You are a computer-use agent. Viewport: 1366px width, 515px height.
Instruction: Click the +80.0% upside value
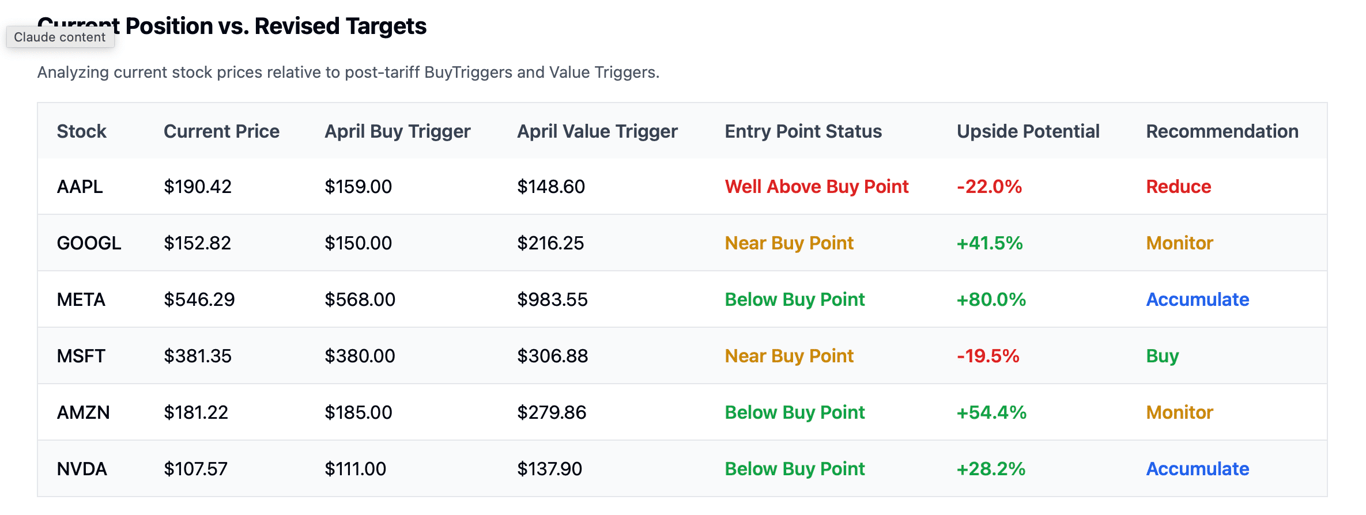click(x=991, y=300)
